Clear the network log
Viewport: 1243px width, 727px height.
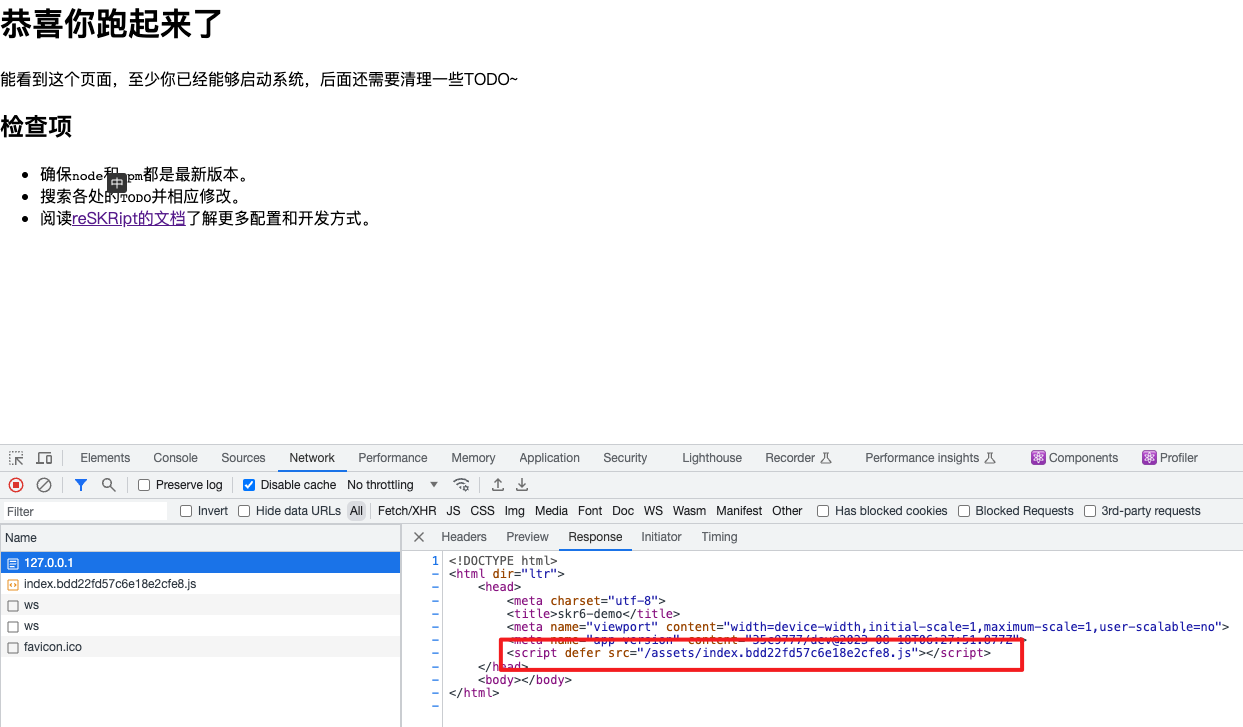(x=44, y=485)
